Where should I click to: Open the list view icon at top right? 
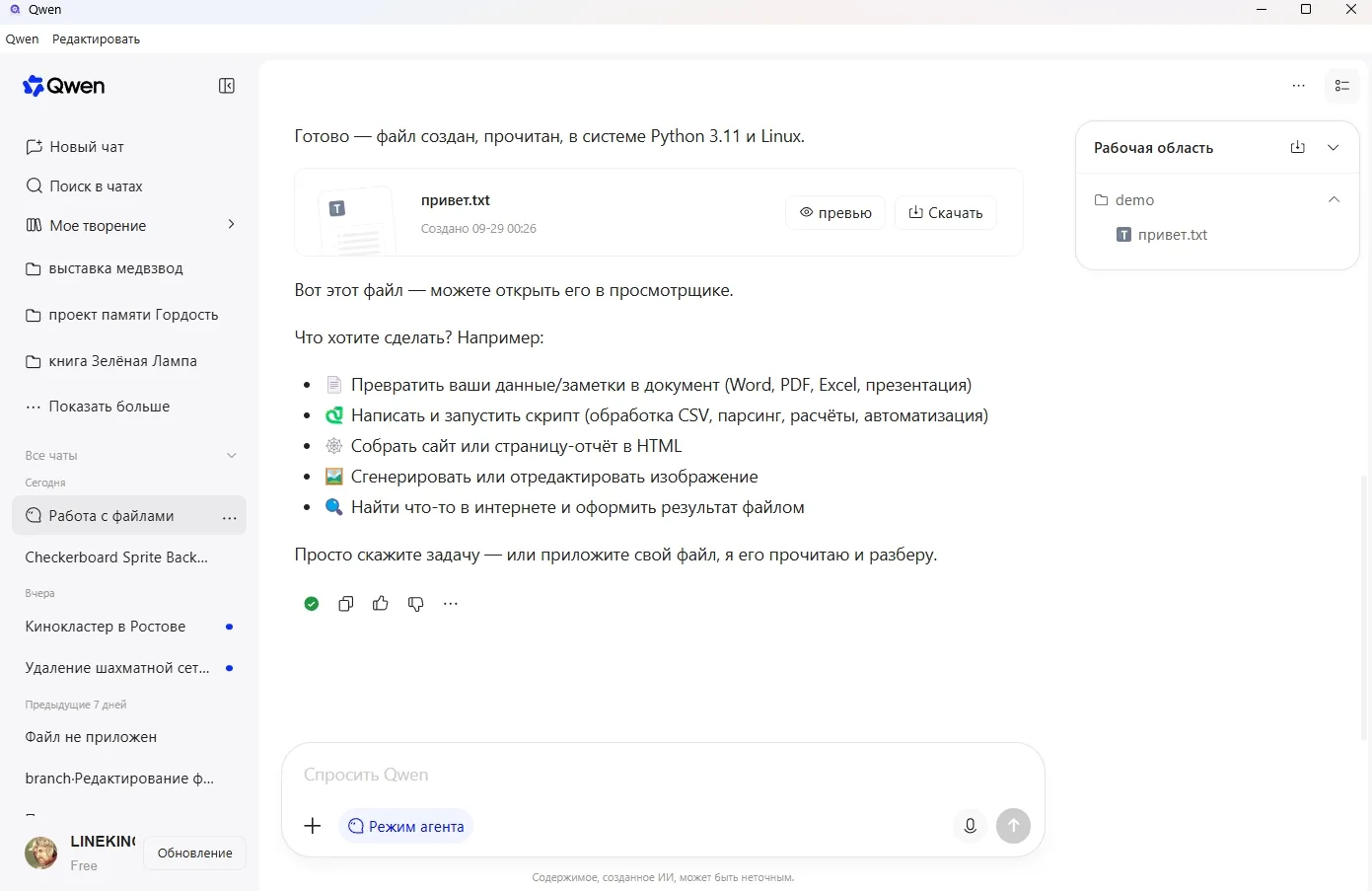(1342, 86)
